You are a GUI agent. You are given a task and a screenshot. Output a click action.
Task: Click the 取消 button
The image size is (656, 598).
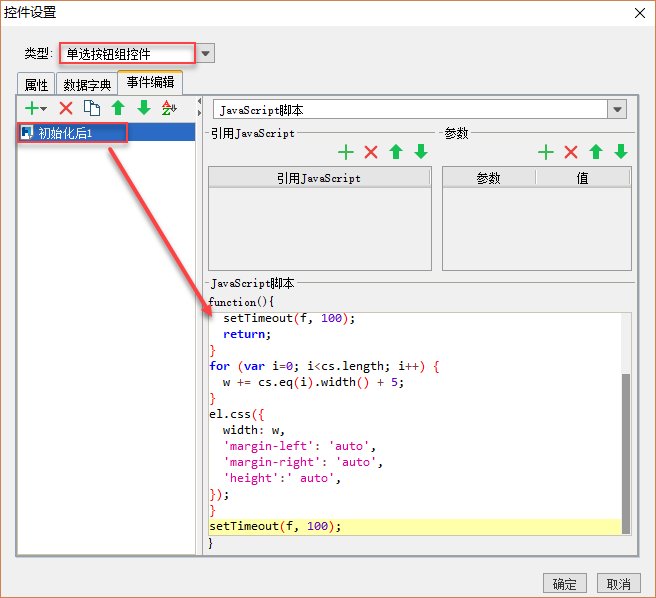click(618, 583)
